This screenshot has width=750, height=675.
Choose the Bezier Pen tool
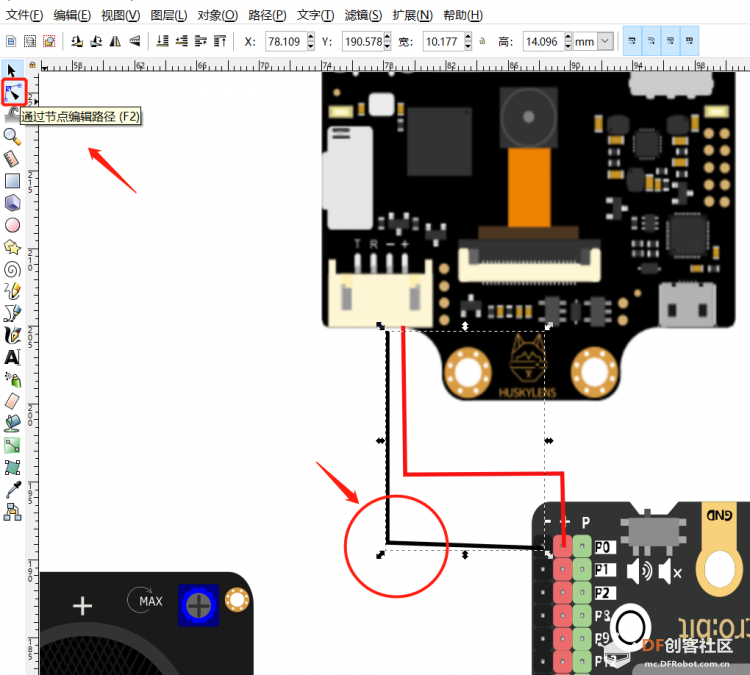click(x=12, y=313)
